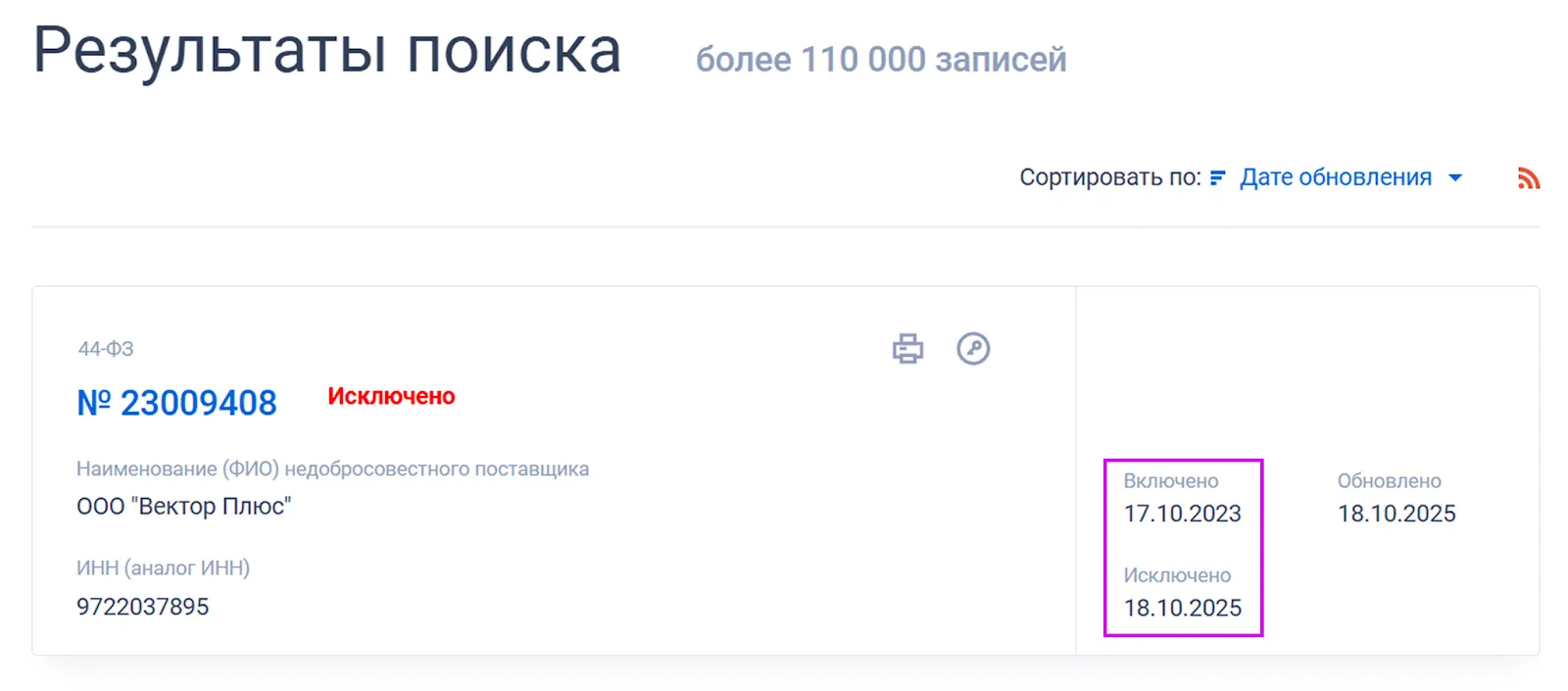Click the printer icon for record 23009408
The width and height of the screenshot is (1568, 691).
[907, 349]
